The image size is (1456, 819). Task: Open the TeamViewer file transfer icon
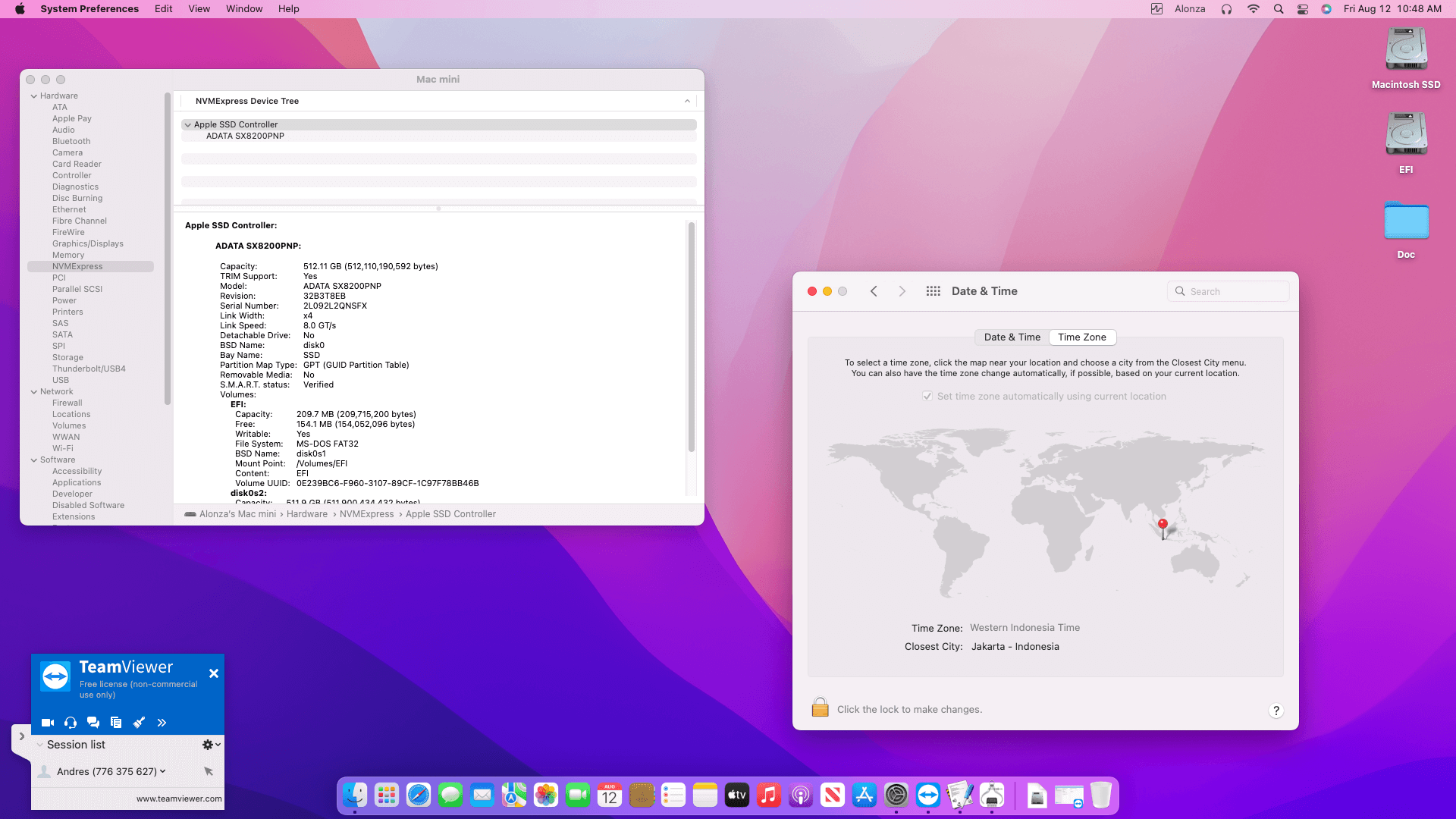pyautogui.click(x=116, y=723)
